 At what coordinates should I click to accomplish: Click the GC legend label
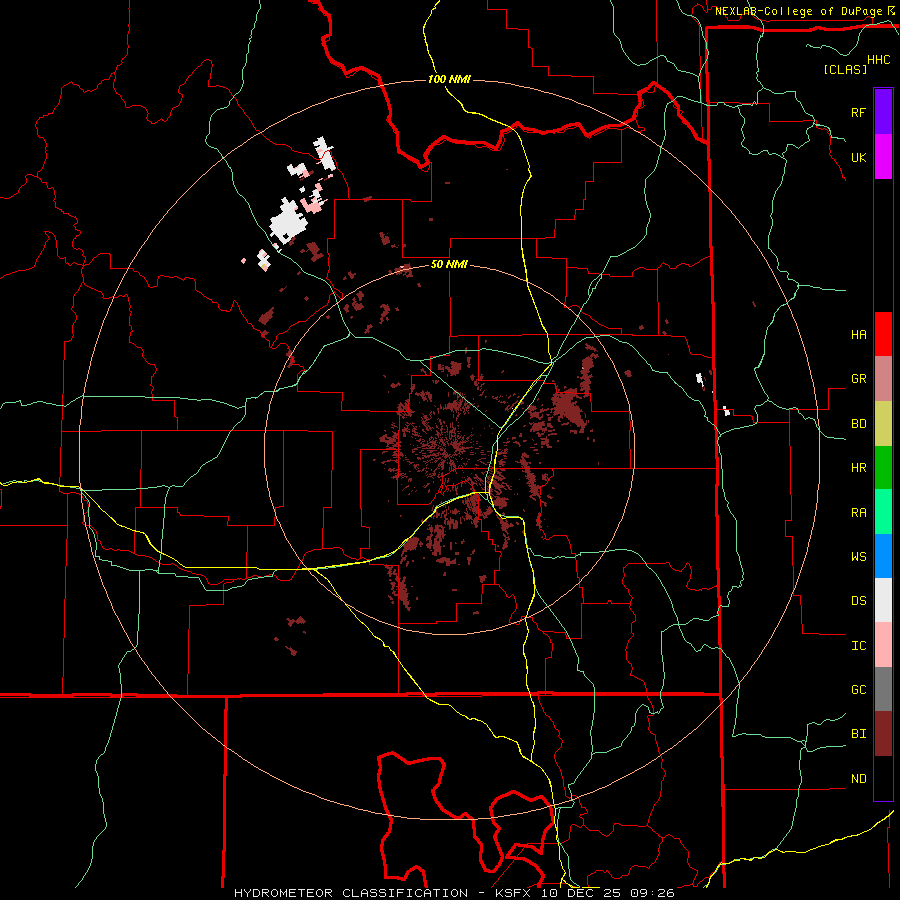(x=858, y=690)
